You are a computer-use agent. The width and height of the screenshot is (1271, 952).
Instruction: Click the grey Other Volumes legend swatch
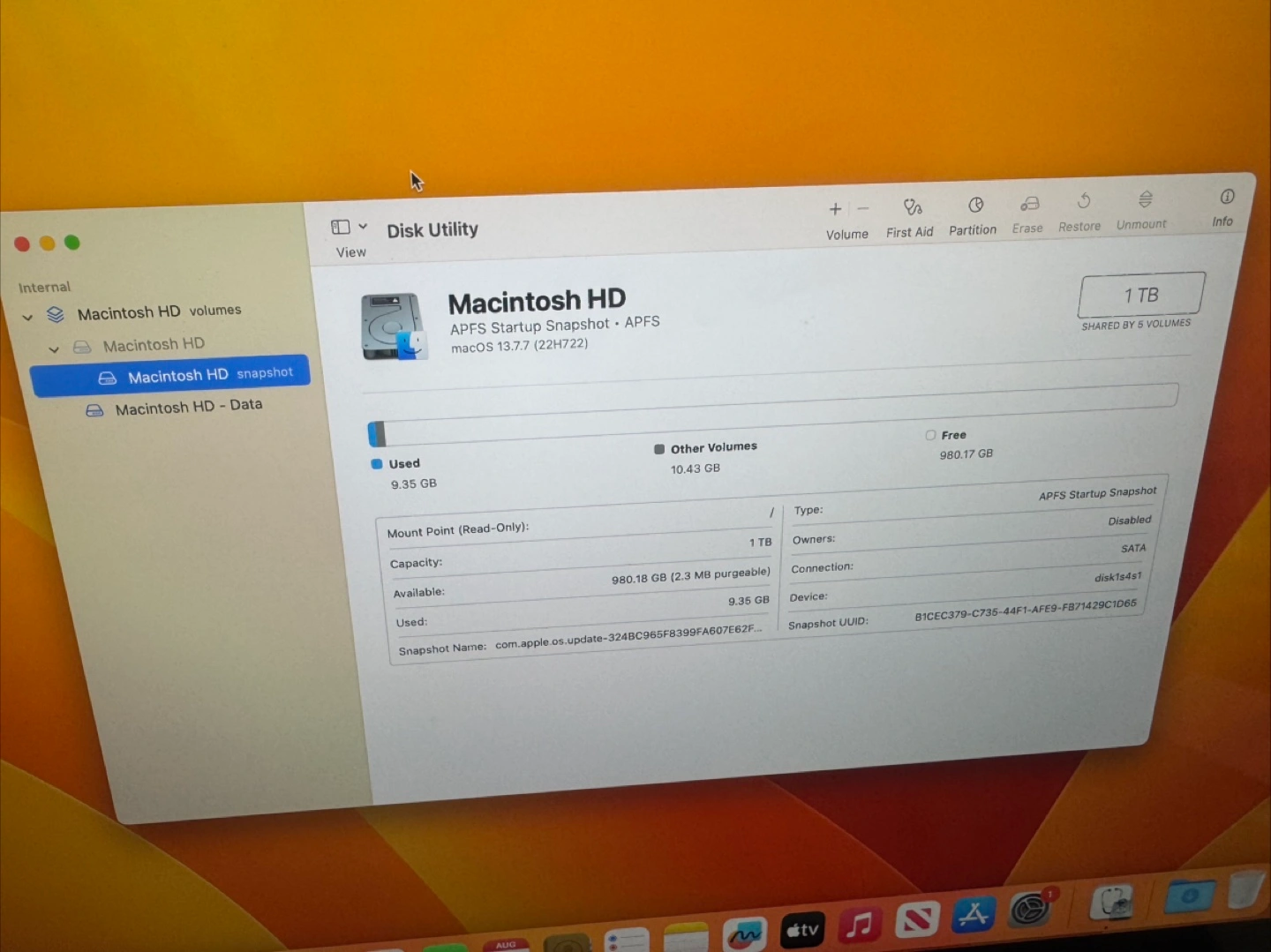point(659,449)
